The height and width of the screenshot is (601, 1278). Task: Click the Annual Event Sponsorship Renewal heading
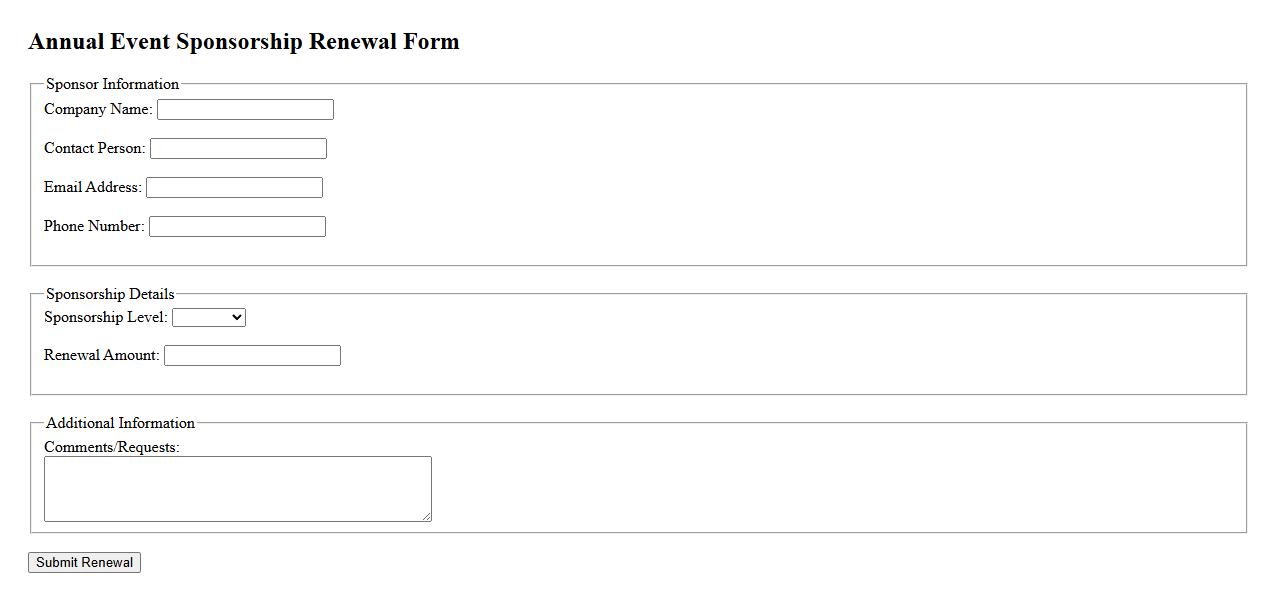click(244, 42)
